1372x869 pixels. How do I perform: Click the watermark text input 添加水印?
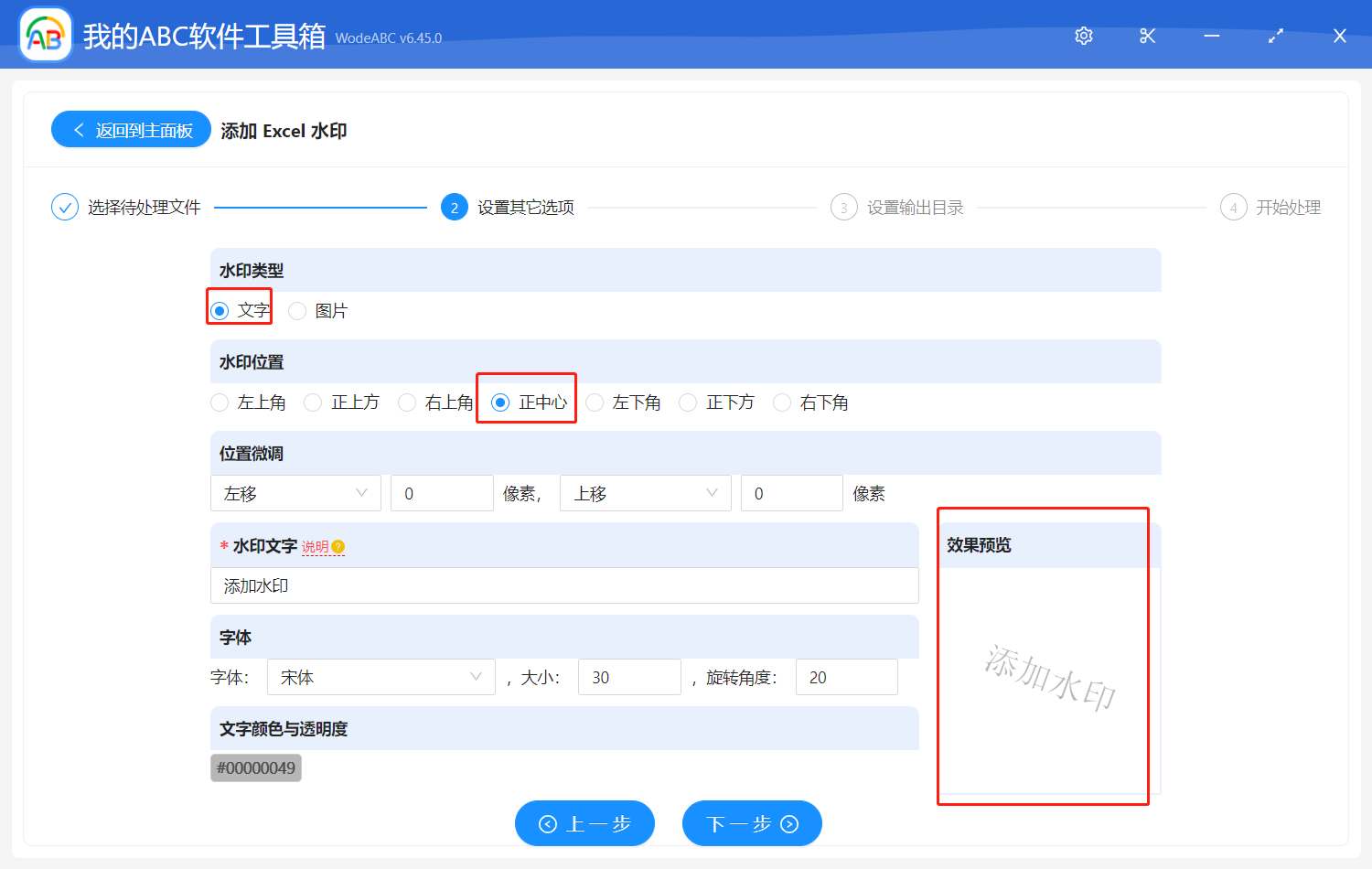point(564,585)
